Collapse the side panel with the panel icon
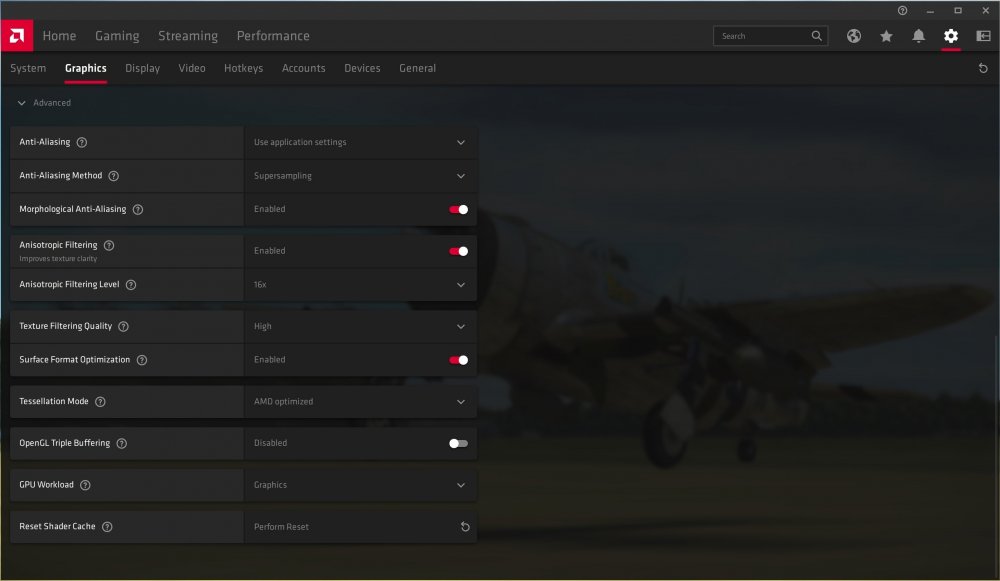The height and width of the screenshot is (581, 1000). pyautogui.click(x=984, y=35)
